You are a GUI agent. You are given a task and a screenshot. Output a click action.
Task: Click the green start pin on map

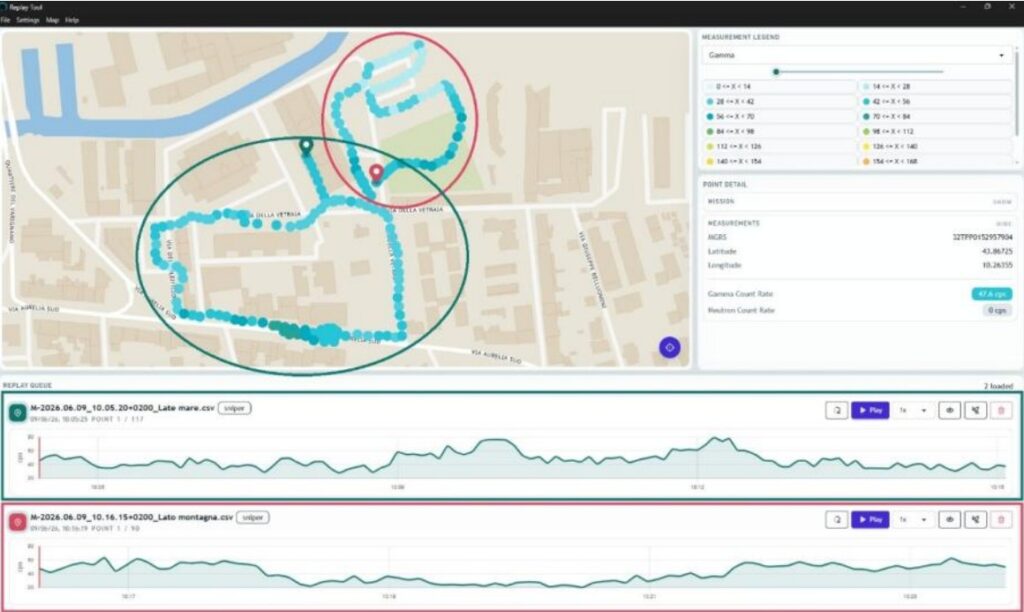[x=306, y=146]
